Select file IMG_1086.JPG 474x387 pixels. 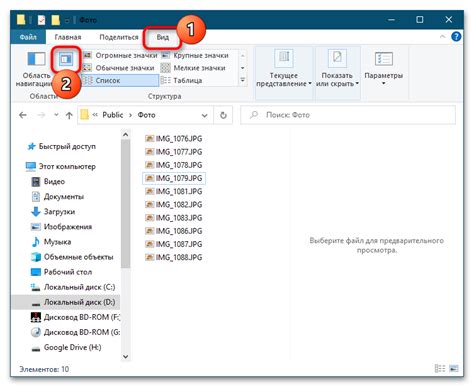174,231
